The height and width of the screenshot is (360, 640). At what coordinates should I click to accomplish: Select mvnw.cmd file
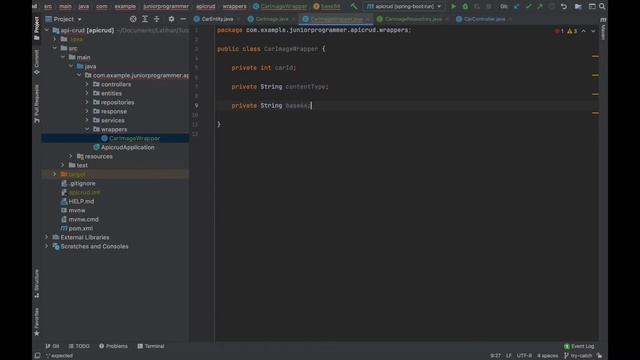(83, 219)
